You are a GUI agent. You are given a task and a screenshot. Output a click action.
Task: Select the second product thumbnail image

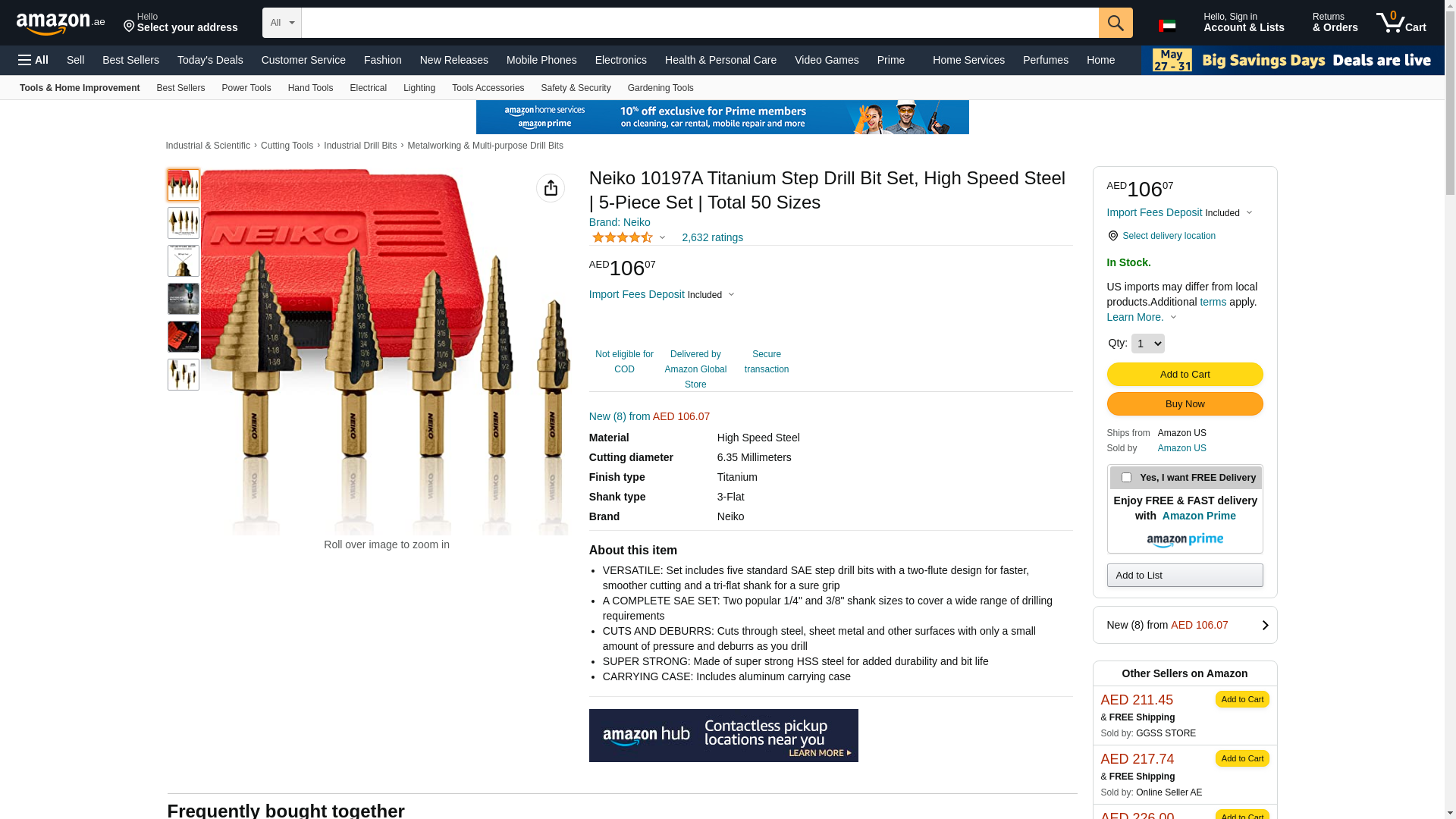[184, 223]
